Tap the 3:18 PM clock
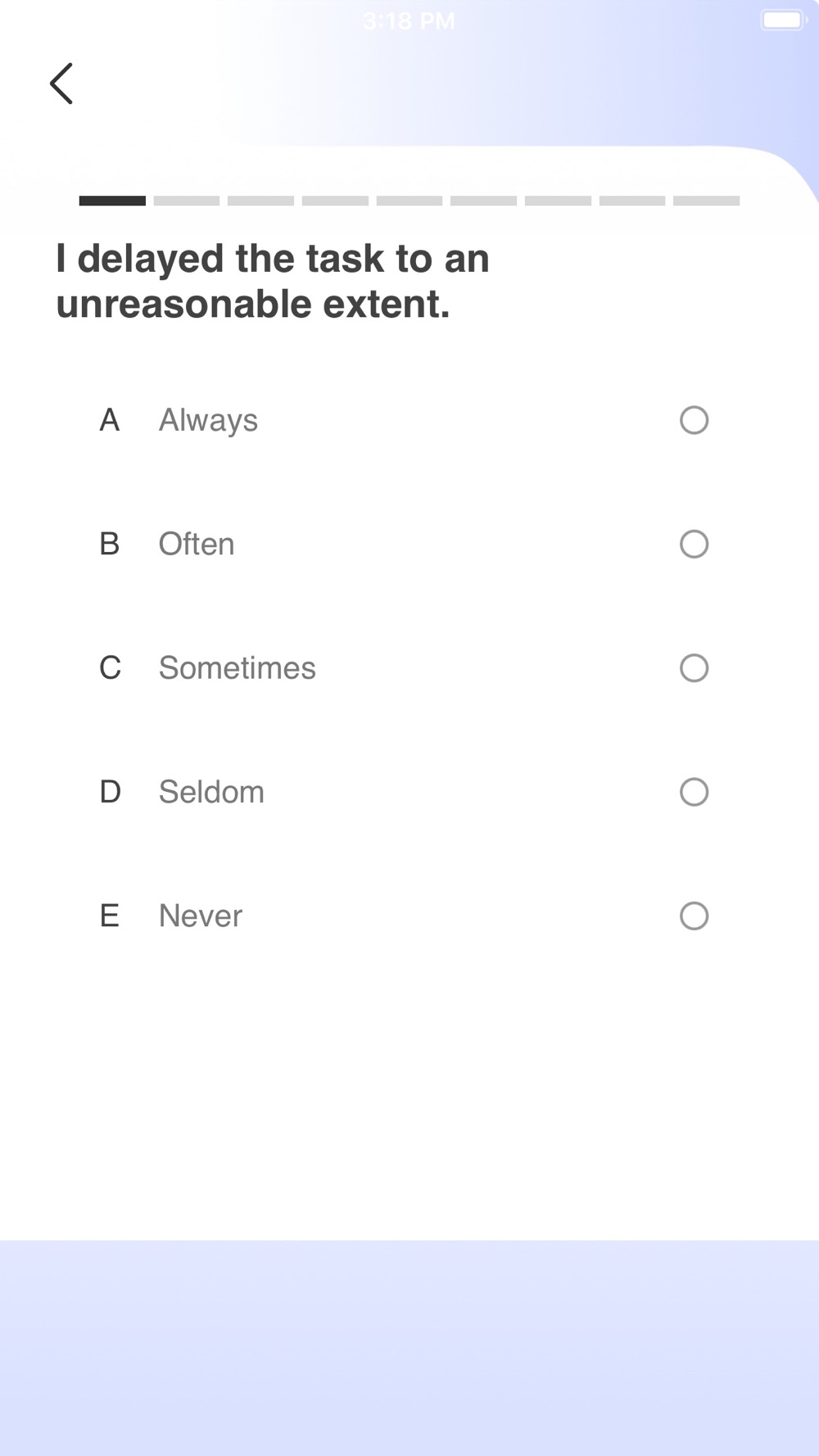Screen dimensions: 819x1456 click(409, 20)
